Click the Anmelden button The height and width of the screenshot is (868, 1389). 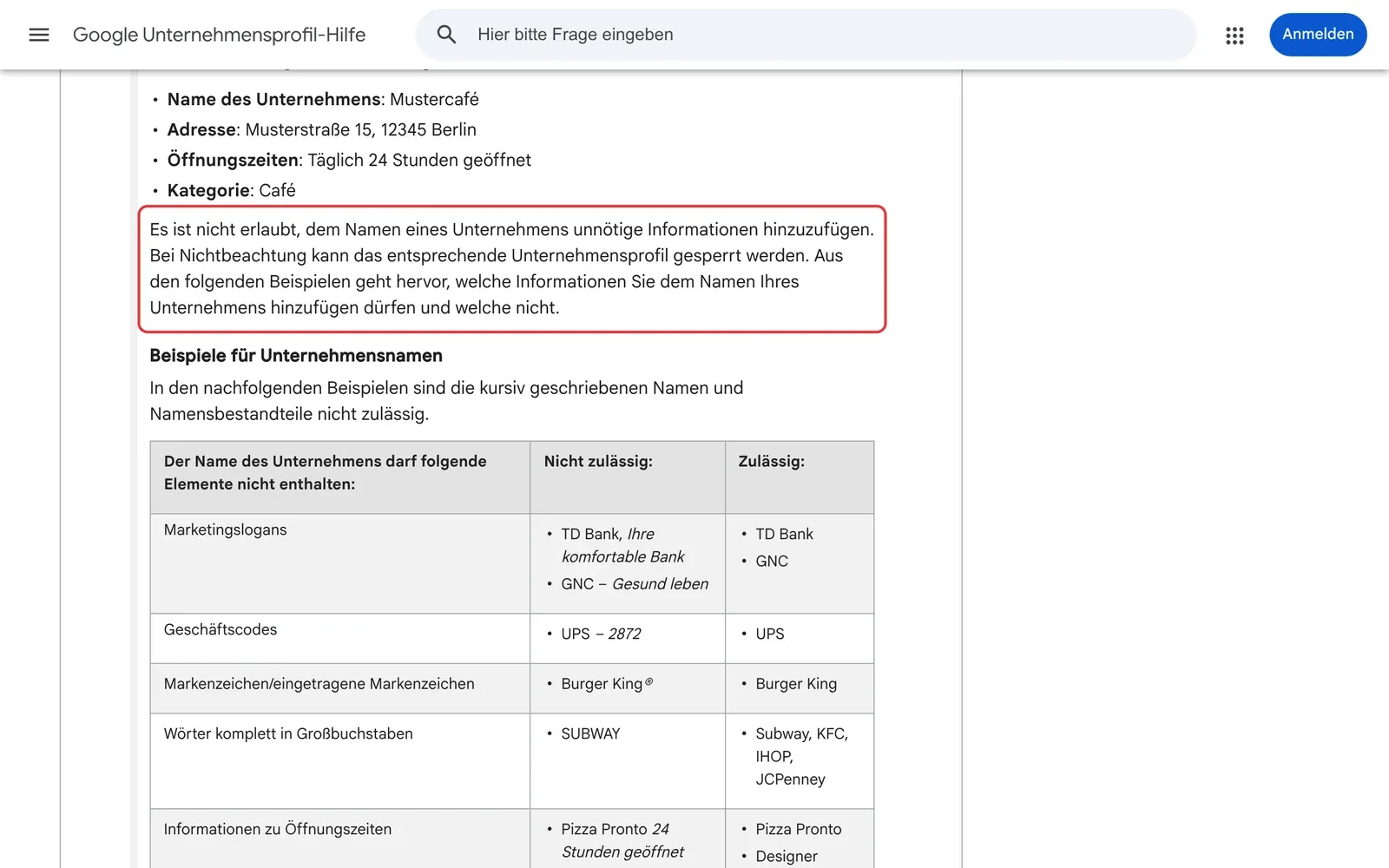(1318, 35)
